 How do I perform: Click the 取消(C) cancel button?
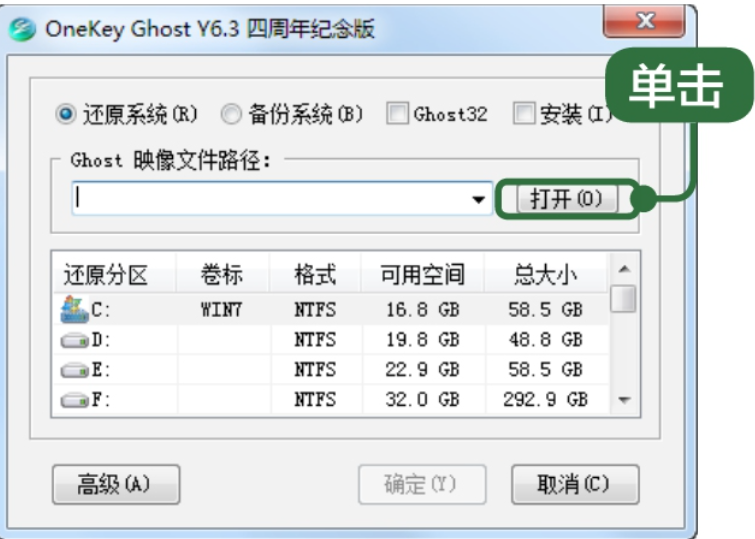(575, 485)
